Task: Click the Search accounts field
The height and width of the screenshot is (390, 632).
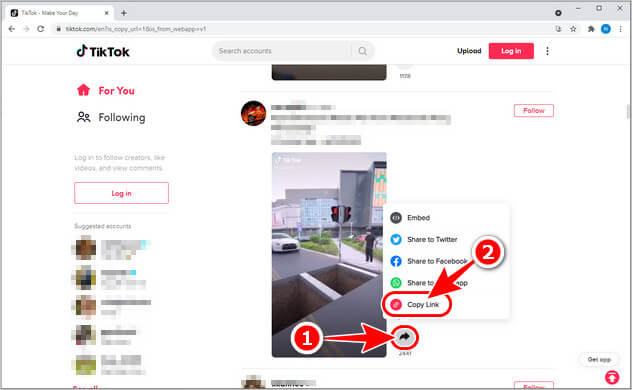Action: (x=282, y=51)
